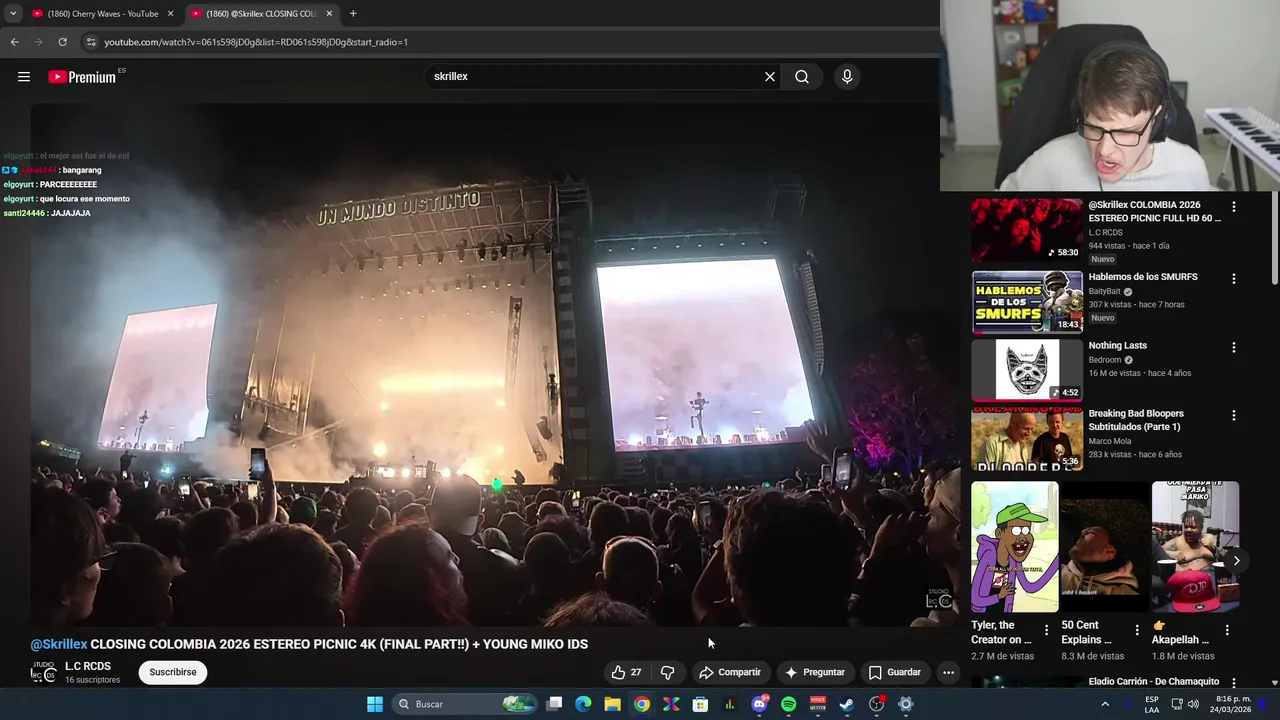Open the 50 Cent Explains short
This screenshot has height=720, width=1280.
(x=1105, y=547)
